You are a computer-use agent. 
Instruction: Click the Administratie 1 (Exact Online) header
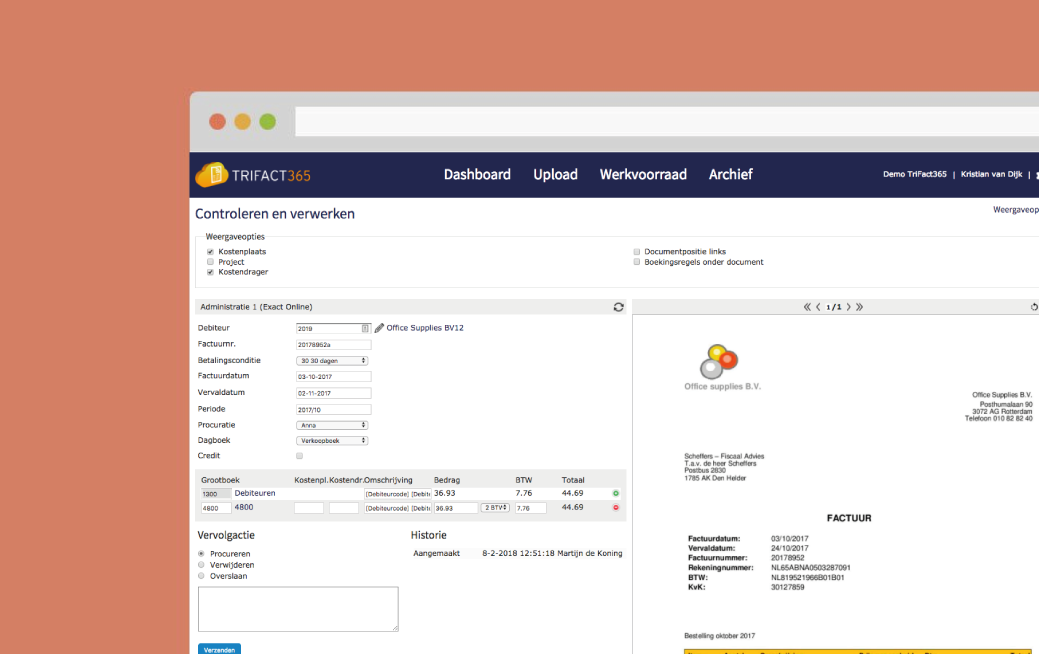point(256,307)
